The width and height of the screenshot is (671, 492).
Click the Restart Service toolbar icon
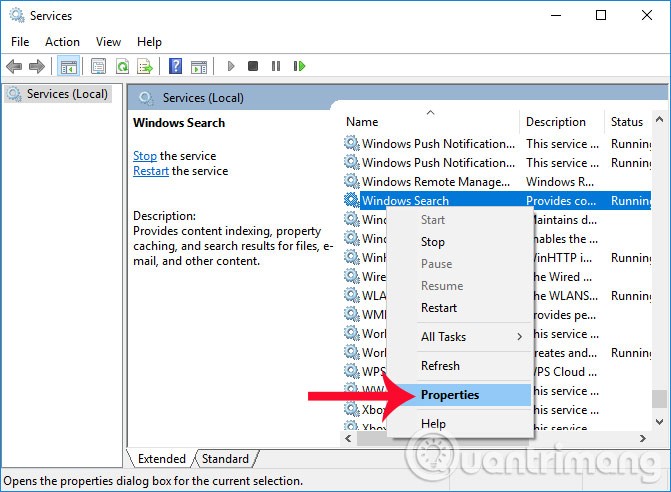[x=299, y=66]
